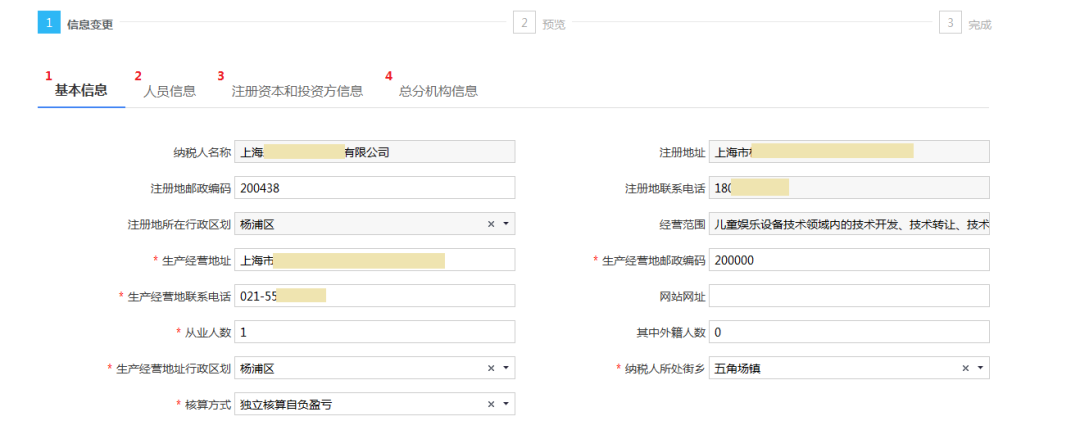Clear 注册地所在行政区划 selection with the x icon
The height and width of the screenshot is (439, 1080).
[491, 224]
